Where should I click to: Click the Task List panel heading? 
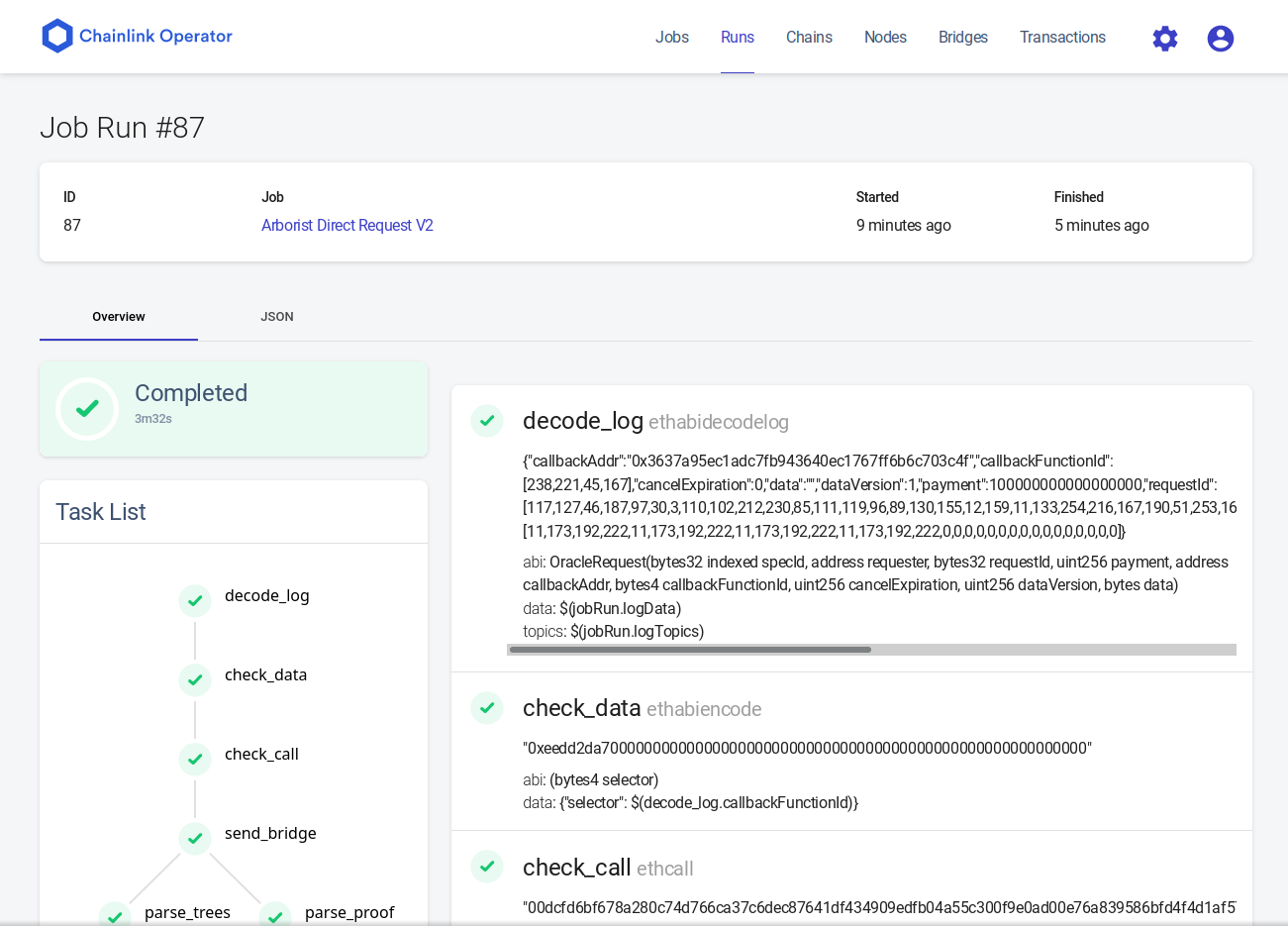click(x=101, y=512)
